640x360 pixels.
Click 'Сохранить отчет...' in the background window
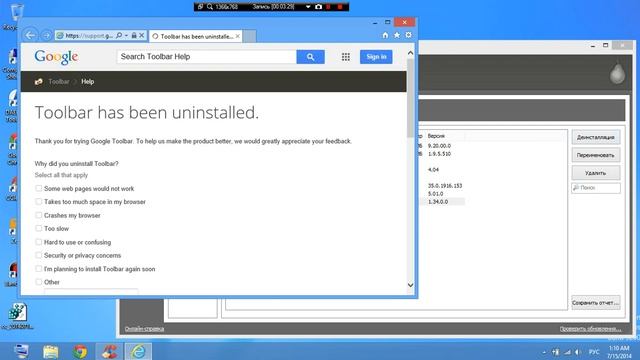[596, 303]
